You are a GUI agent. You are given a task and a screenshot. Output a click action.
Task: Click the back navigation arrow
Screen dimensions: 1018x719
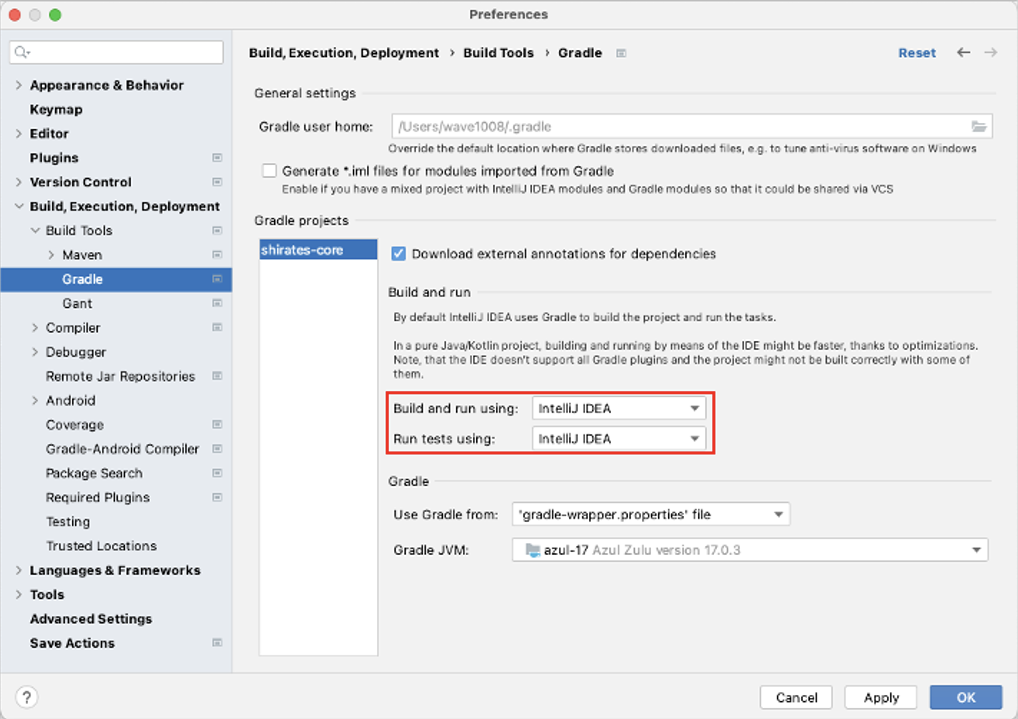(x=963, y=53)
